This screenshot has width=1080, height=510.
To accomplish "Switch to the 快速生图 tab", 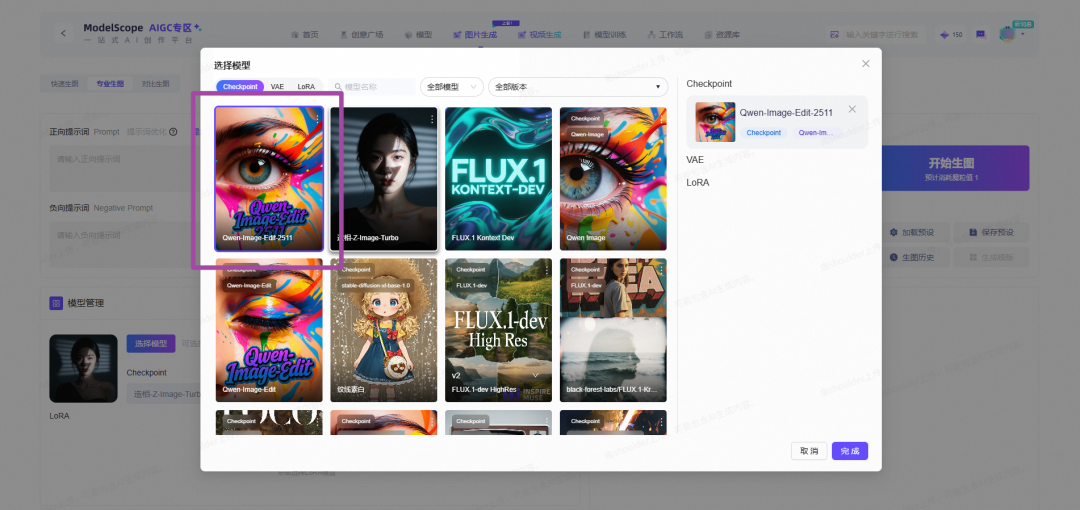I will (x=65, y=84).
